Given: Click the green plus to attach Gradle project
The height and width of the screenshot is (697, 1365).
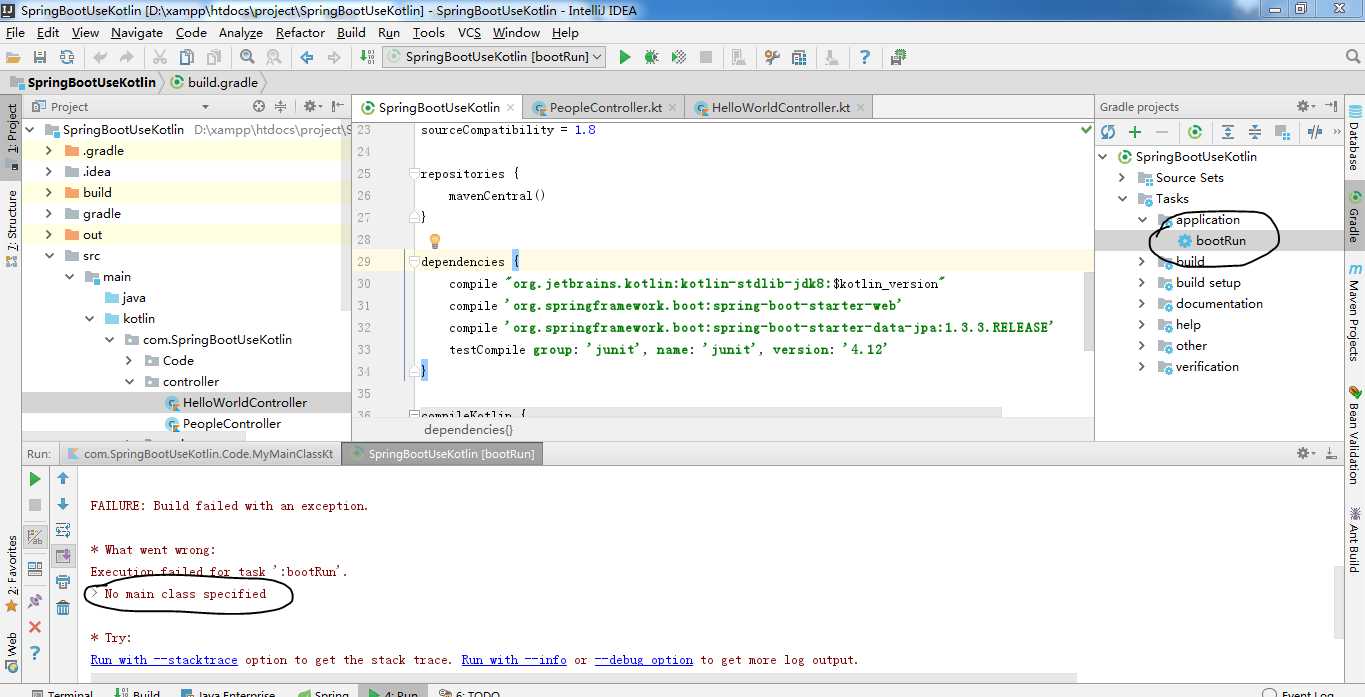Looking at the screenshot, I should click(x=1135, y=132).
